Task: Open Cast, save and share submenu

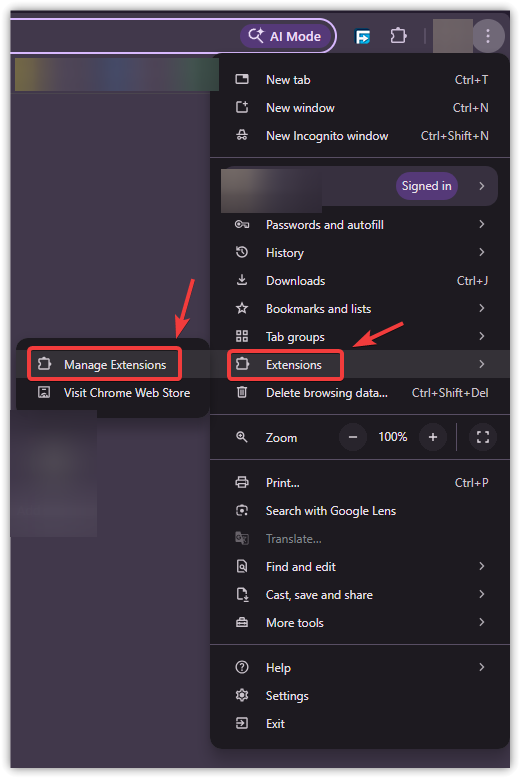Action: coord(360,594)
